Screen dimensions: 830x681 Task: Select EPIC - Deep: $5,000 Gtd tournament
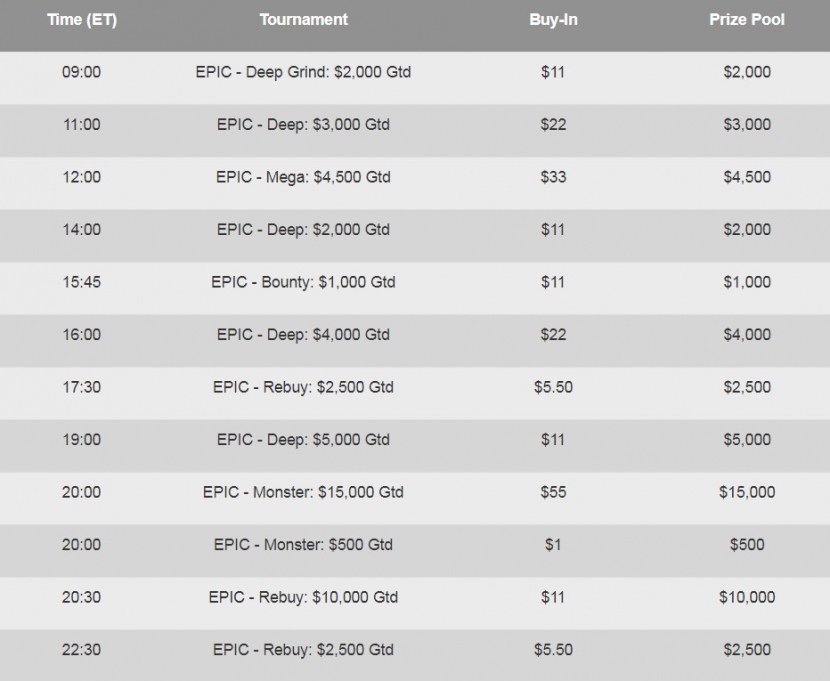303,440
